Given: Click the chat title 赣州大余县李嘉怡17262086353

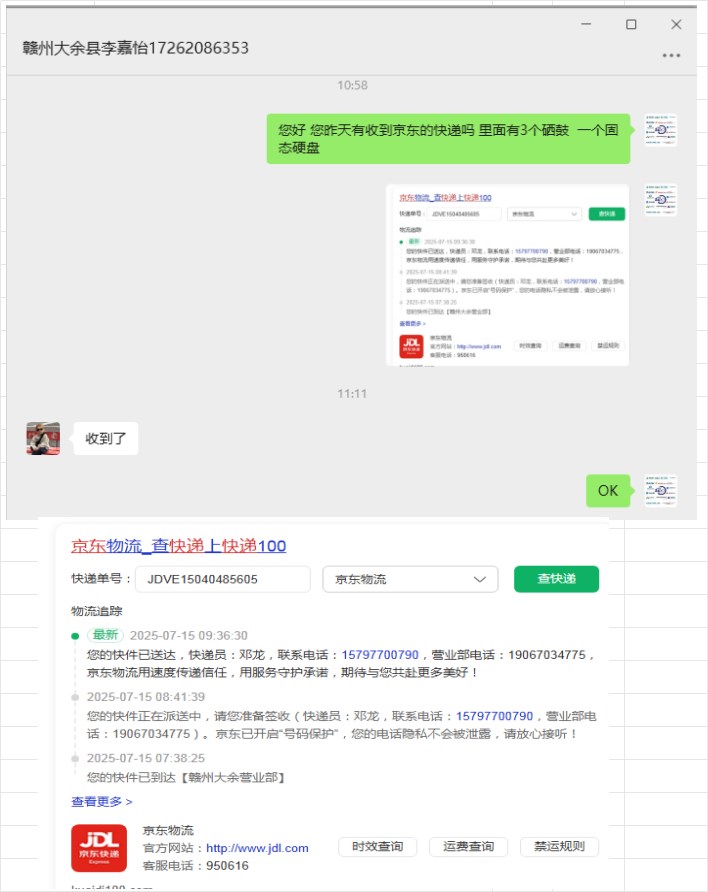Looking at the screenshot, I should [x=135, y=48].
